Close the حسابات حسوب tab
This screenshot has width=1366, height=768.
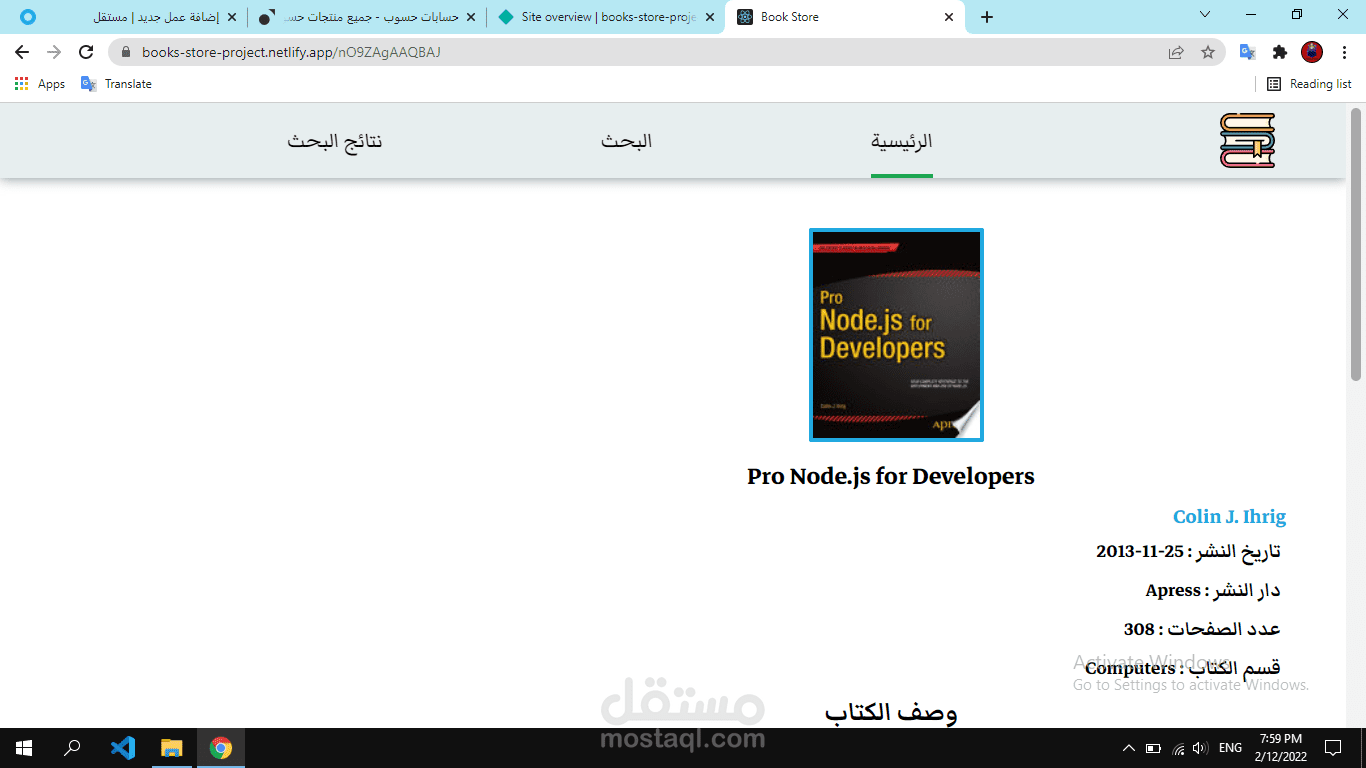tap(470, 17)
